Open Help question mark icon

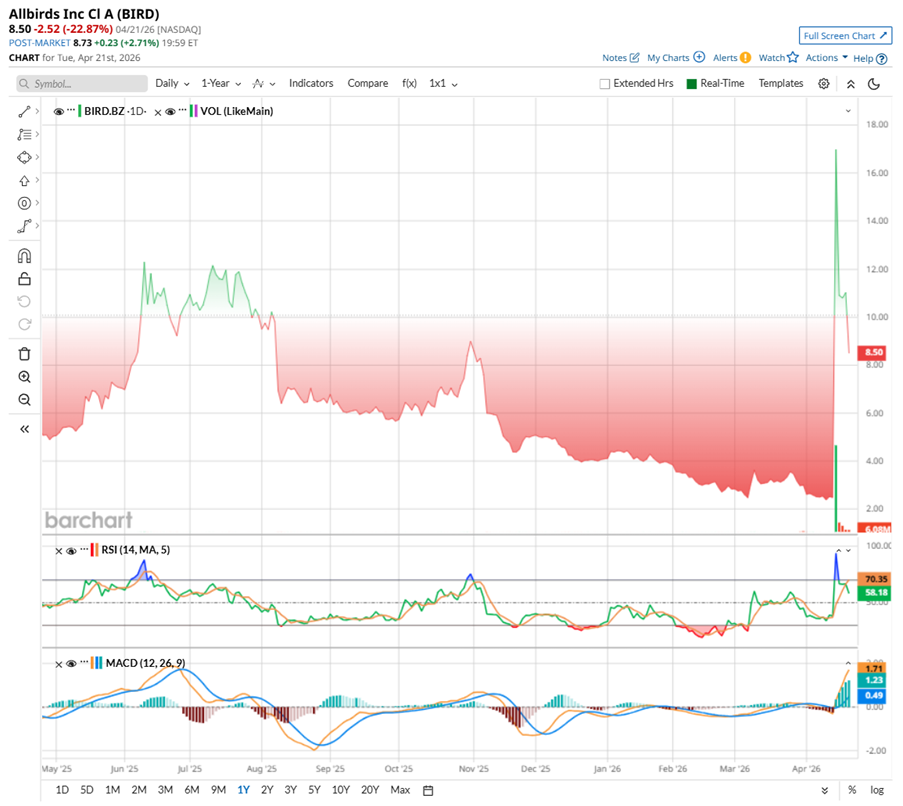(881, 59)
